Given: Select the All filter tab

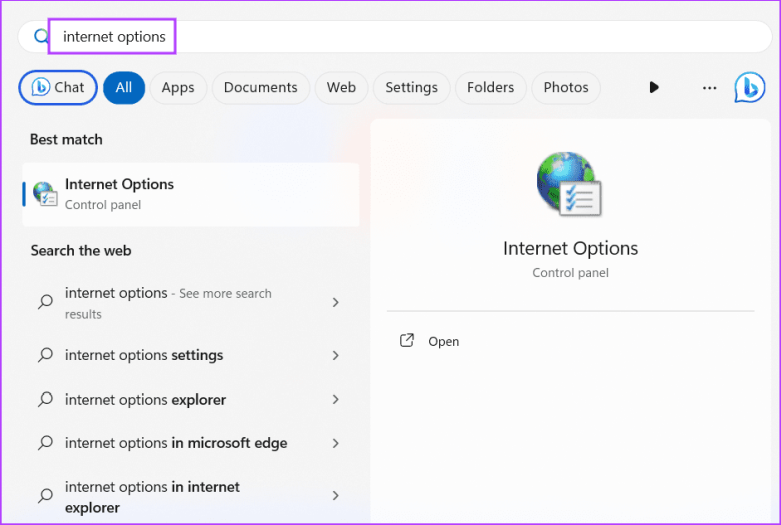Looking at the screenshot, I should point(124,87).
